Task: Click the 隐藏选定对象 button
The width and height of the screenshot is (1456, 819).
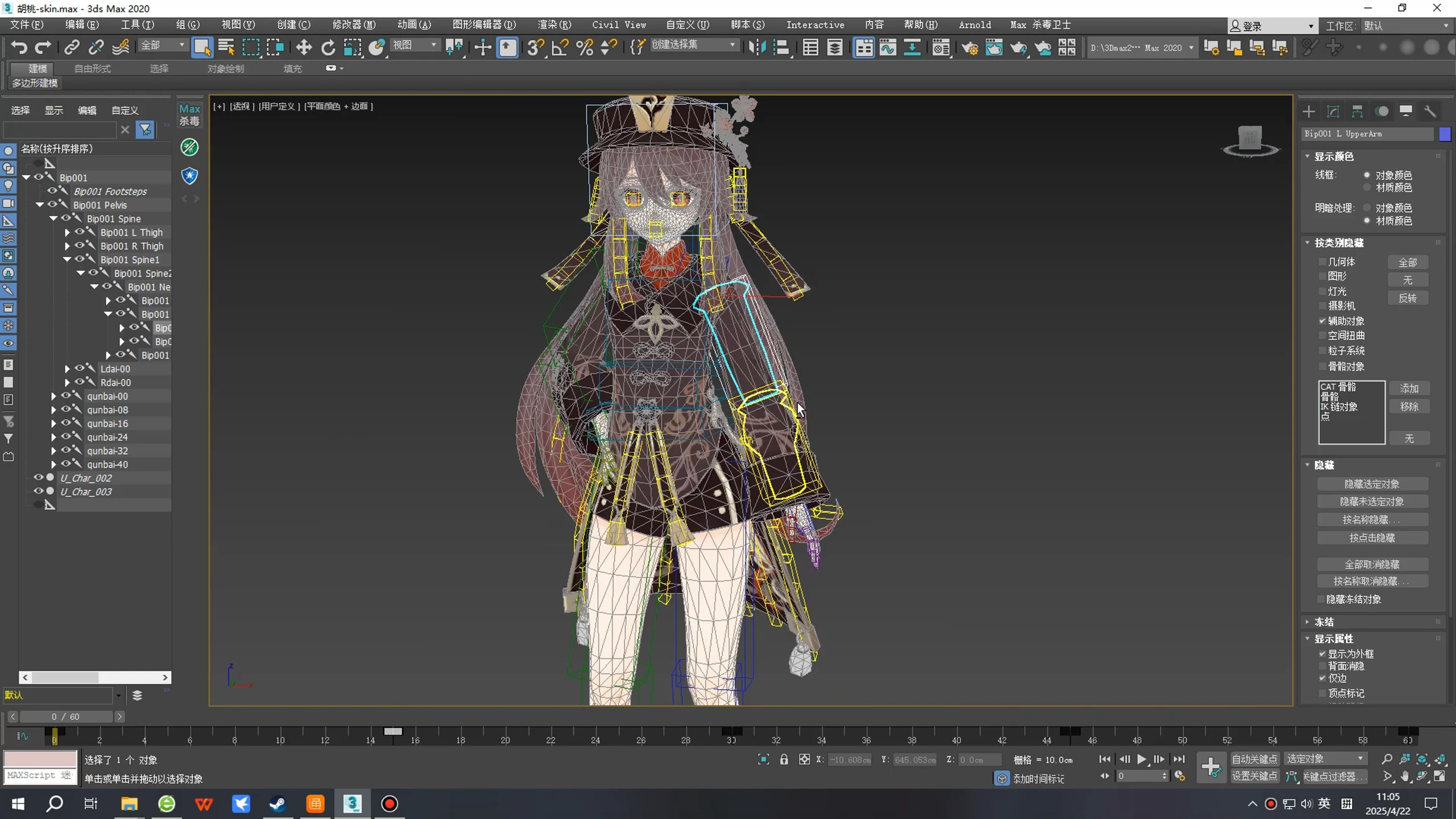Action: coord(1372,484)
